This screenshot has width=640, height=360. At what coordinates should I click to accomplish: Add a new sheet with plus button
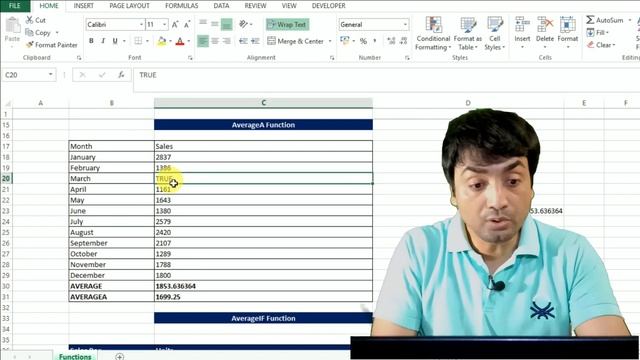[x=119, y=357]
